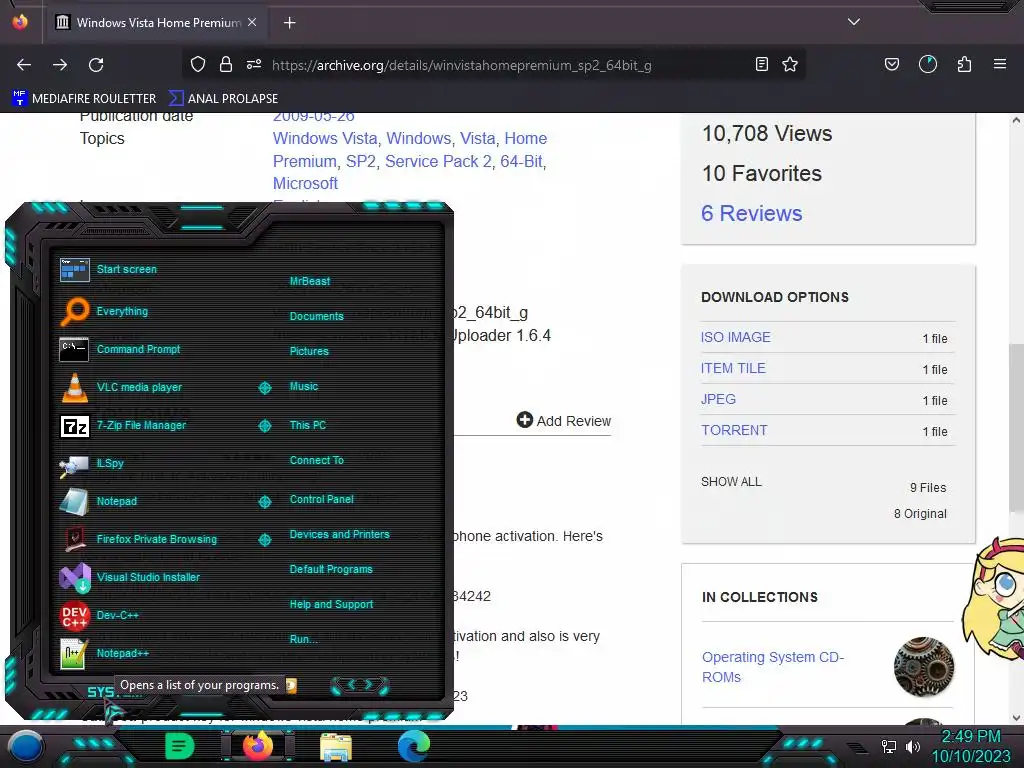Open Devices and Printers
The image size is (1024, 768).
pos(340,535)
